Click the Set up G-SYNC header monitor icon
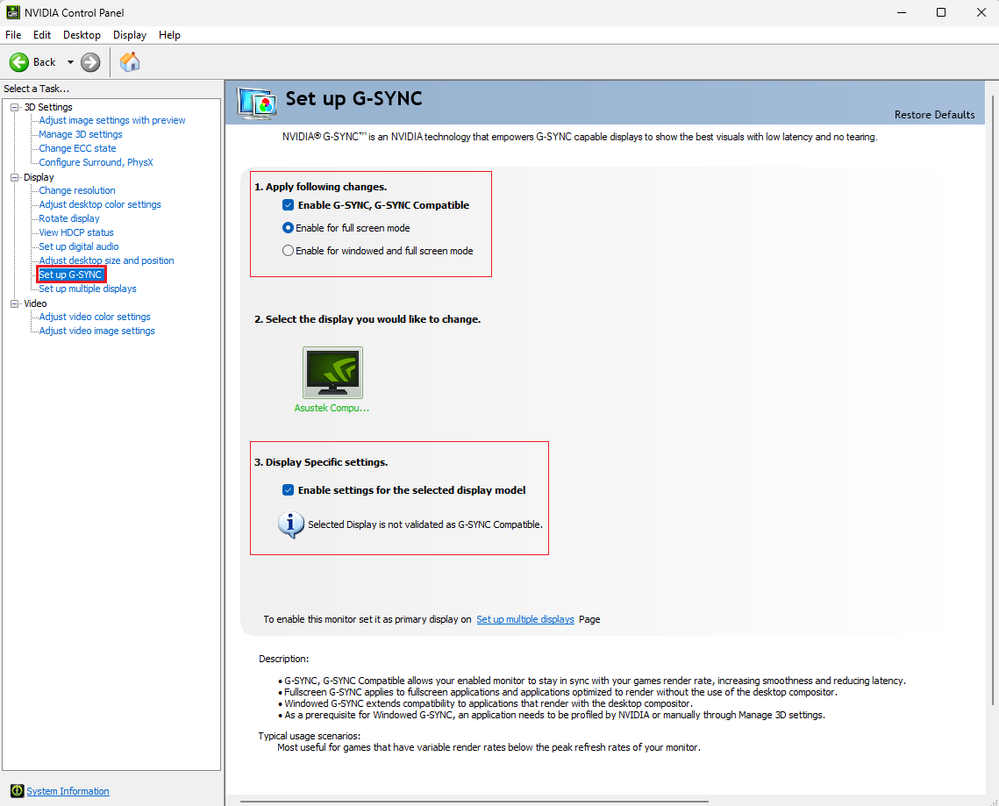This screenshot has width=999, height=806. click(x=257, y=103)
